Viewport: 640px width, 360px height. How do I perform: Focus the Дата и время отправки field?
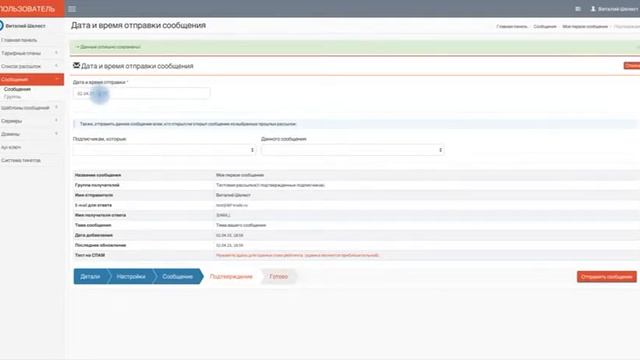click(x=141, y=93)
